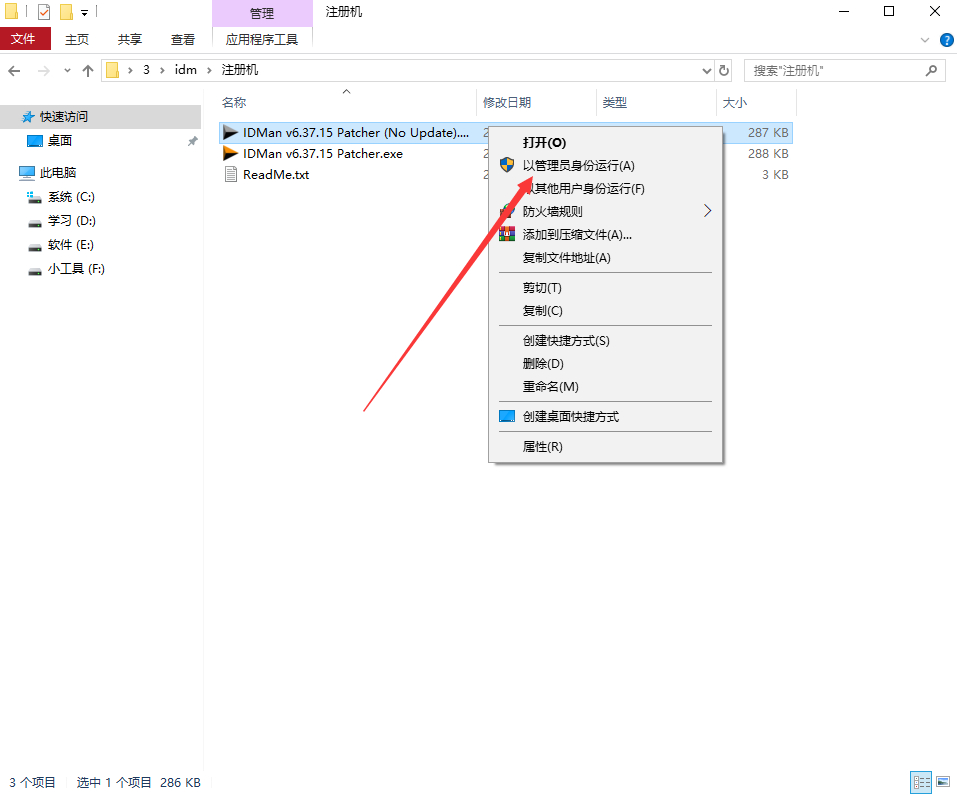Screen dimensions: 957x795
Task: Select ReadMe.txt file
Action: pos(276,174)
